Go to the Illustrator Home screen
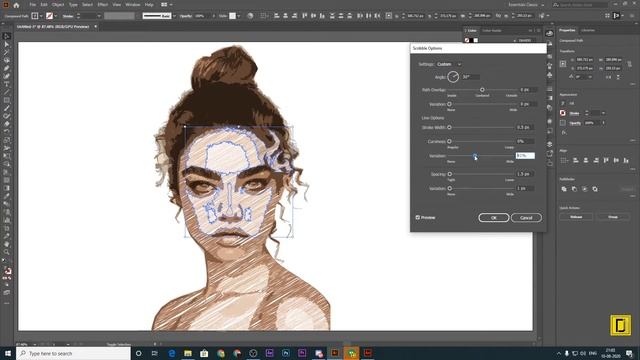 point(16,5)
